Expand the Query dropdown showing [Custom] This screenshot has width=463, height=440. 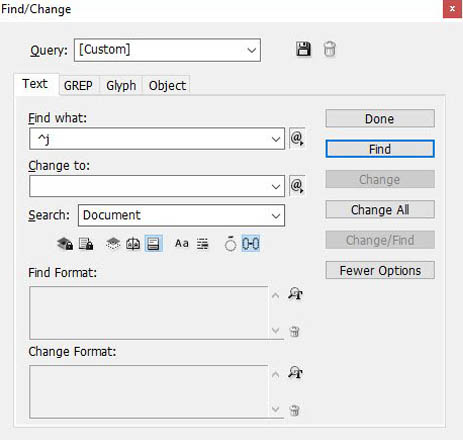(x=167, y=50)
